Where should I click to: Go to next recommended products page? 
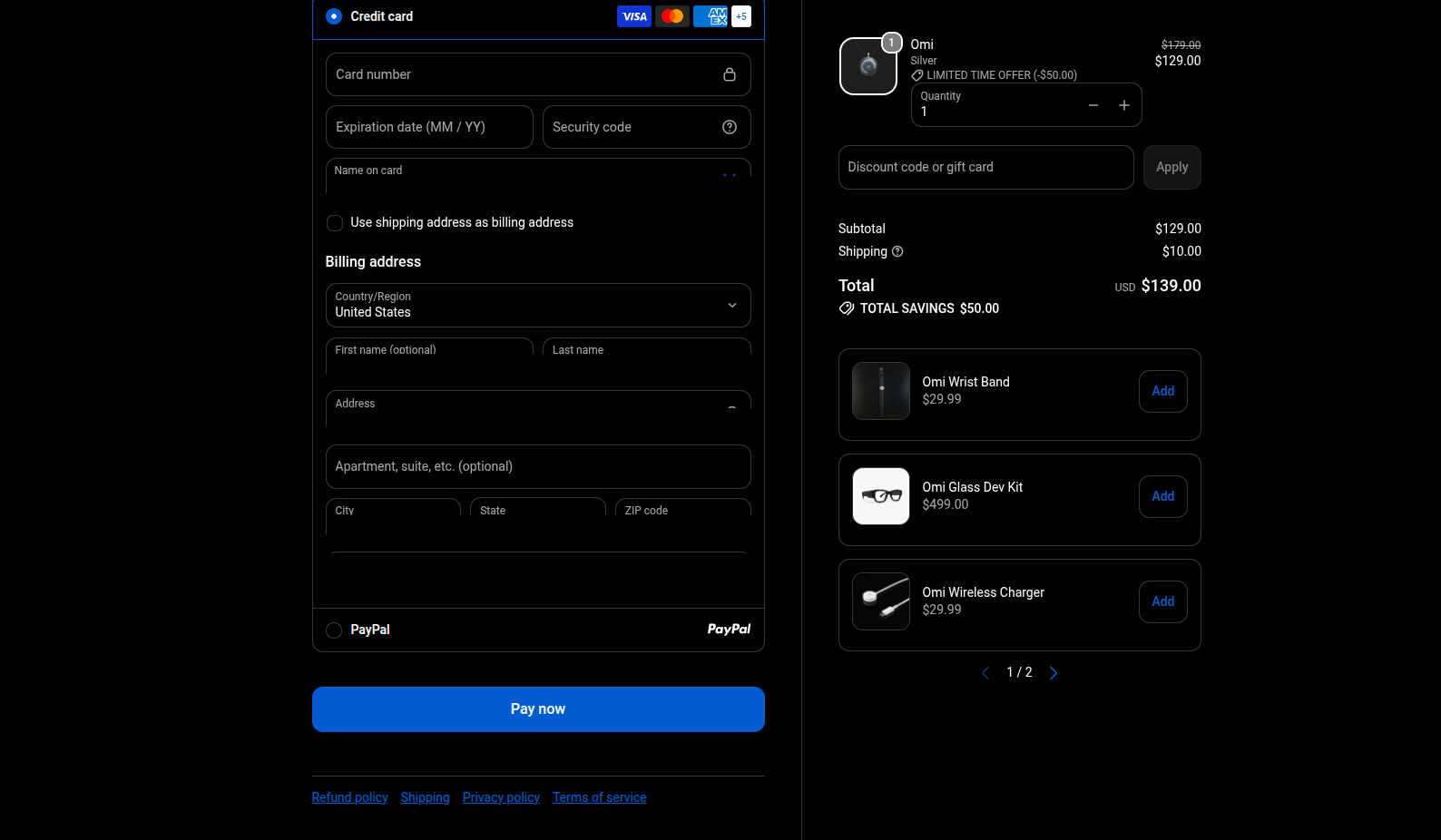(1054, 673)
